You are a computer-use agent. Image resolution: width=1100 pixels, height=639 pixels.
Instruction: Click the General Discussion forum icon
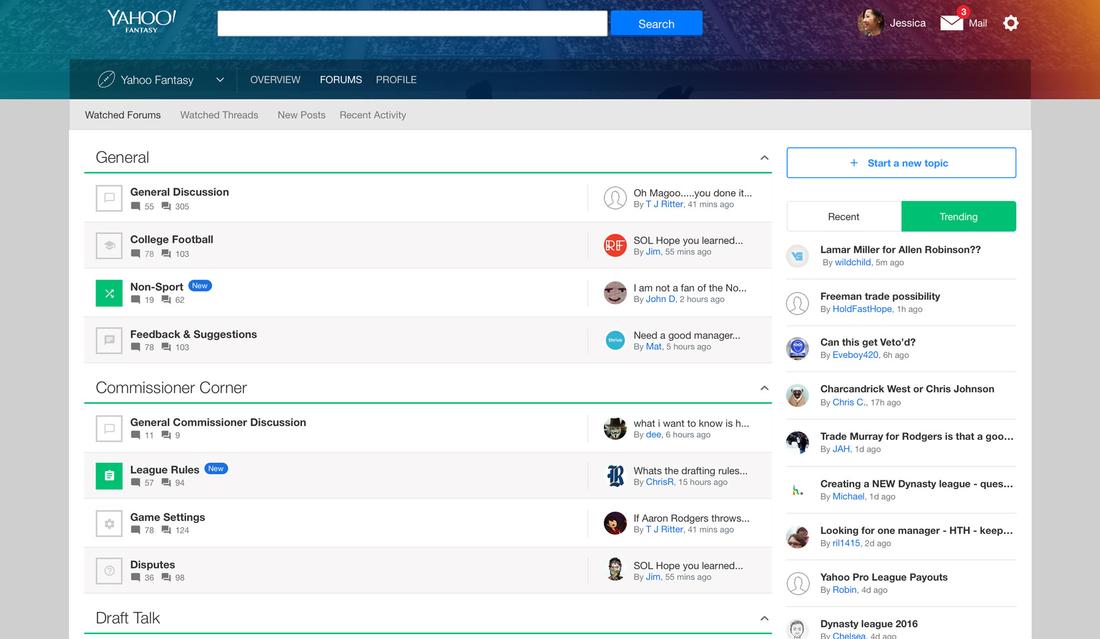[x=109, y=198]
